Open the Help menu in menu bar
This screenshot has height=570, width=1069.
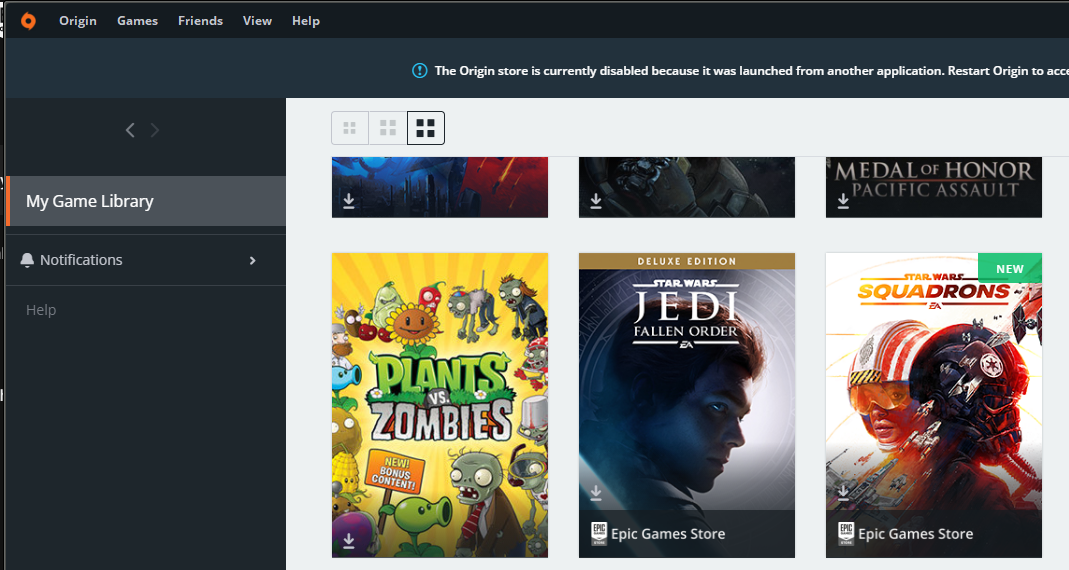point(305,21)
